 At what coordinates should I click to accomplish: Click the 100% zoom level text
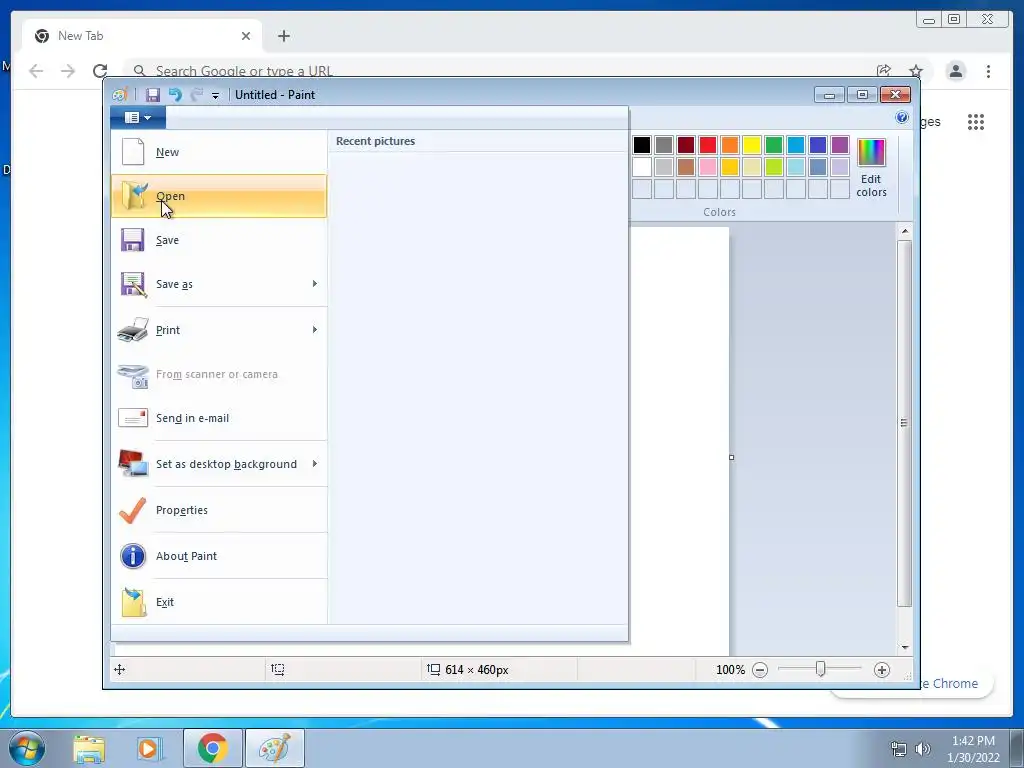pos(730,669)
